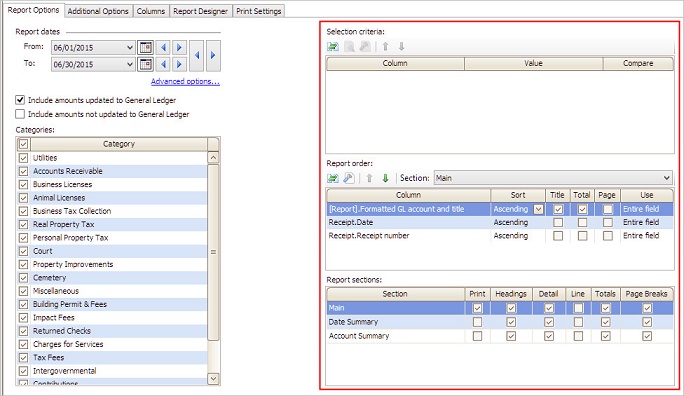
Task: Toggle Page Breaks for Account Summary section
Action: coord(647,336)
